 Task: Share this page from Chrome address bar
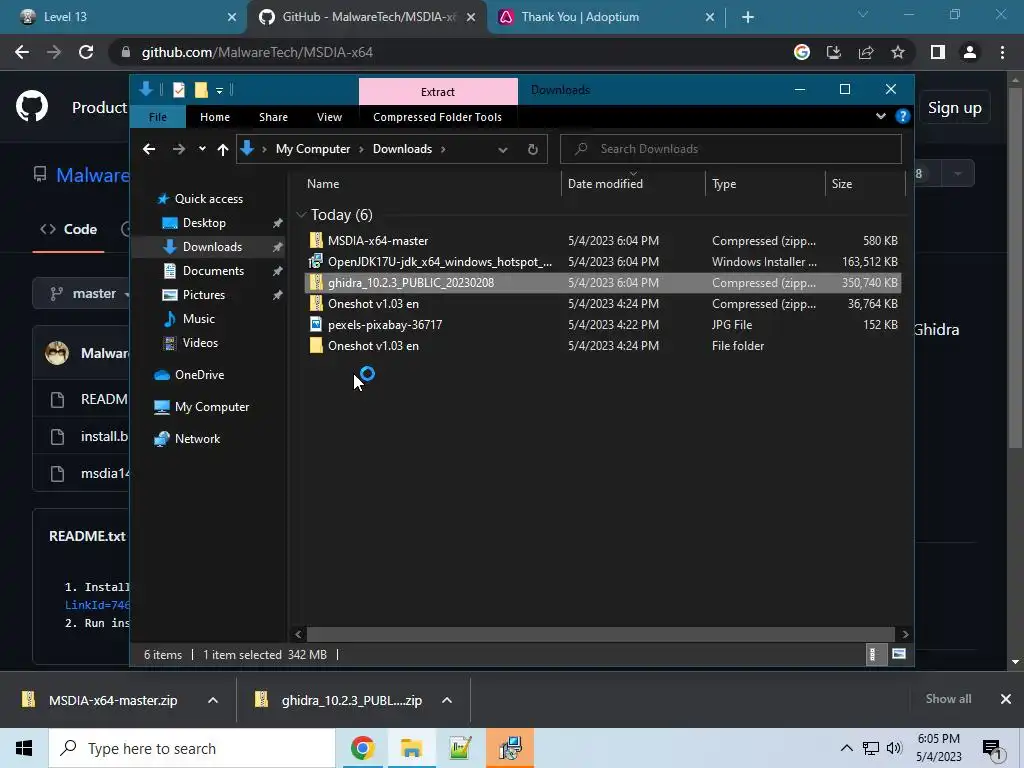[866, 52]
